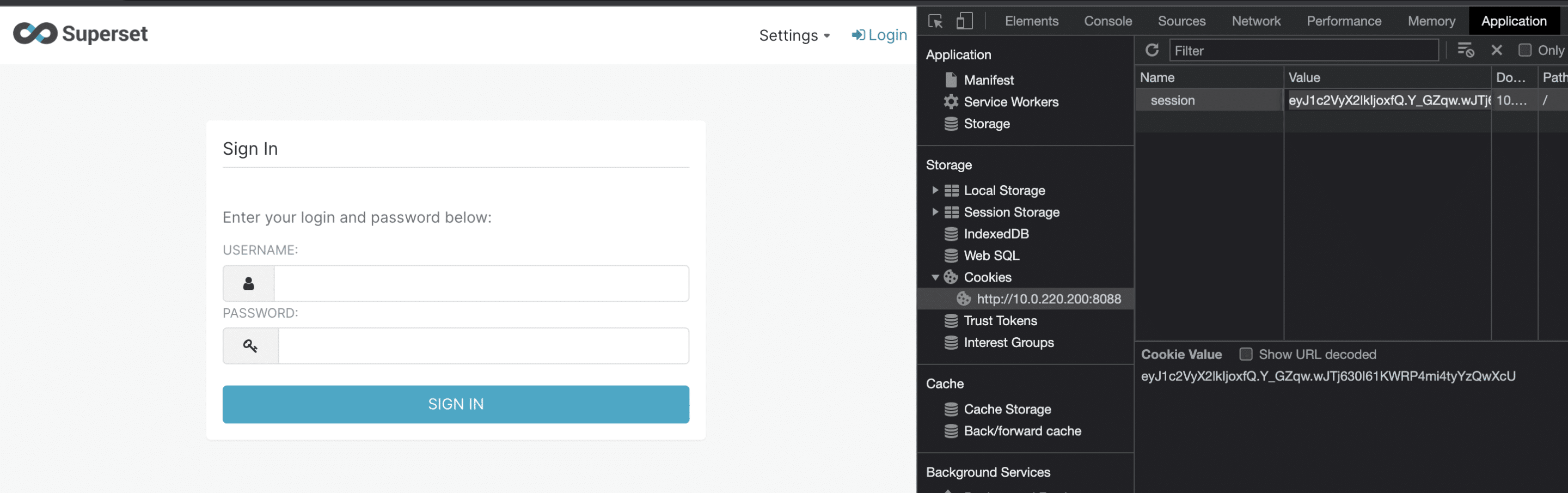Expand the Local Storage tree
This screenshot has height=493, width=1568.
(x=935, y=190)
